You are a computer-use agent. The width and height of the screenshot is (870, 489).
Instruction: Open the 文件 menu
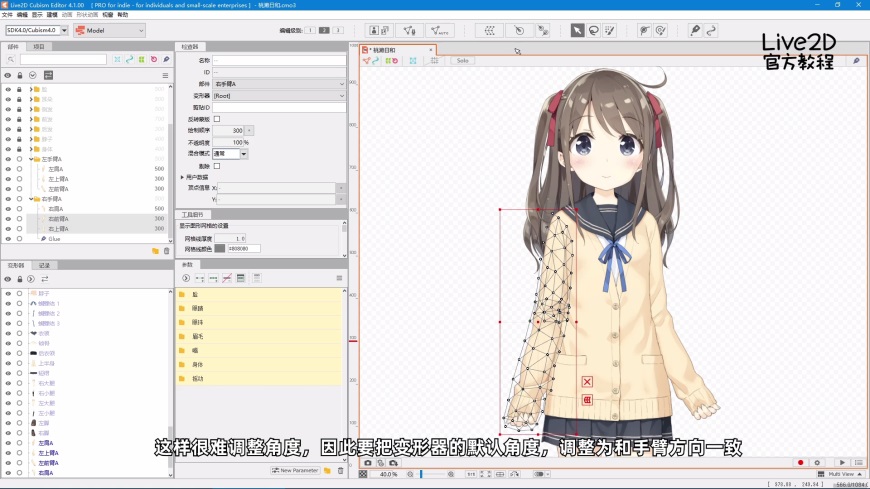[x=7, y=15]
